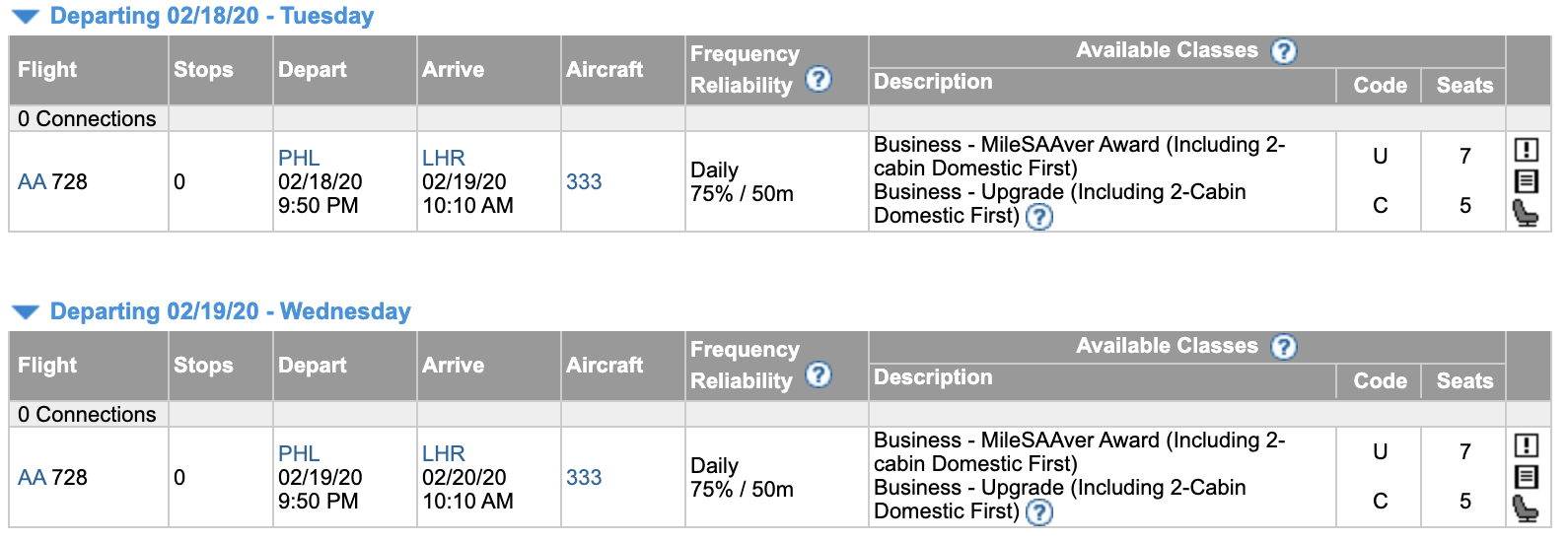This screenshot has height=542, width=1568.
Task: Collapse the Departing 02/19/20 Wednesday section triangle
Action: 26,312
